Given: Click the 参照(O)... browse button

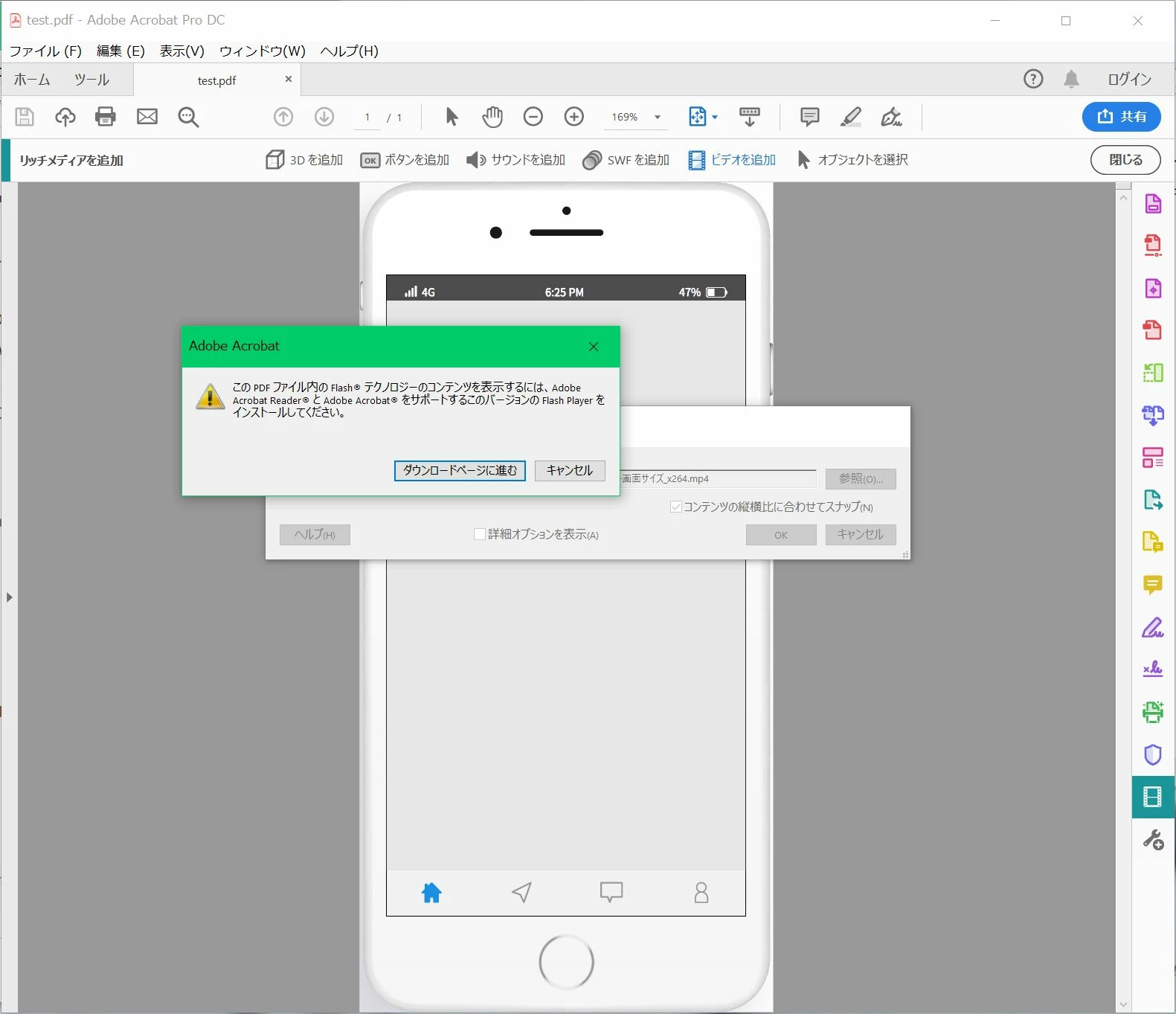Looking at the screenshot, I should coord(861,478).
